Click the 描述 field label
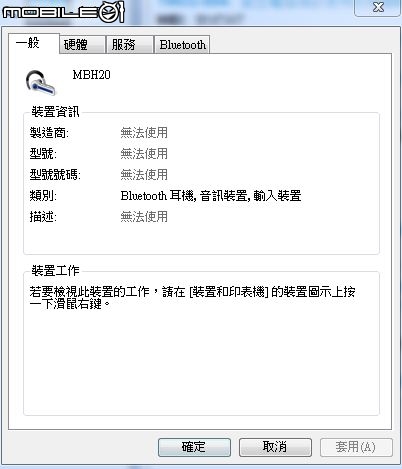Screen dimensions: 402x469 click(43, 217)
